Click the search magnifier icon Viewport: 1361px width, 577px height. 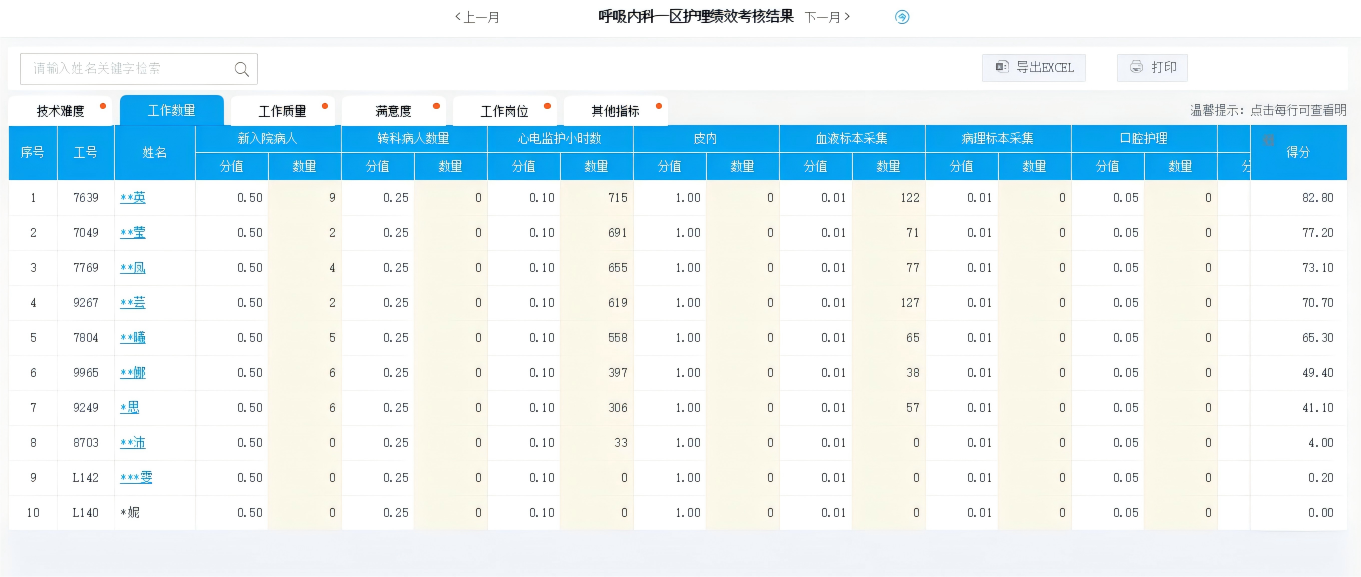pyautogui.click(x=241, y=69)
